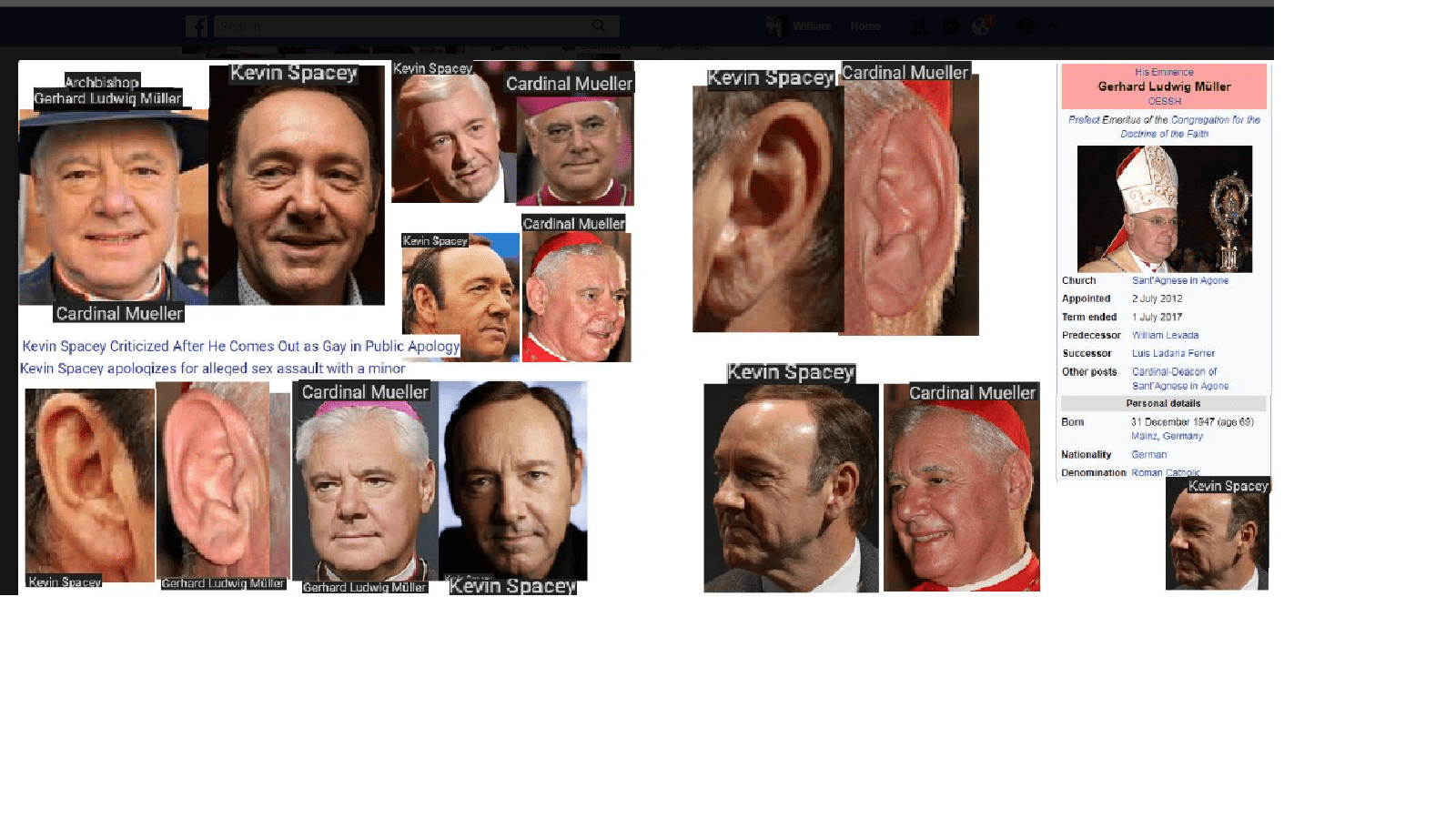This screenshot has height=819, width=1456.
Task: Open the friend requests icon
Action: click(x=920, y=26)
